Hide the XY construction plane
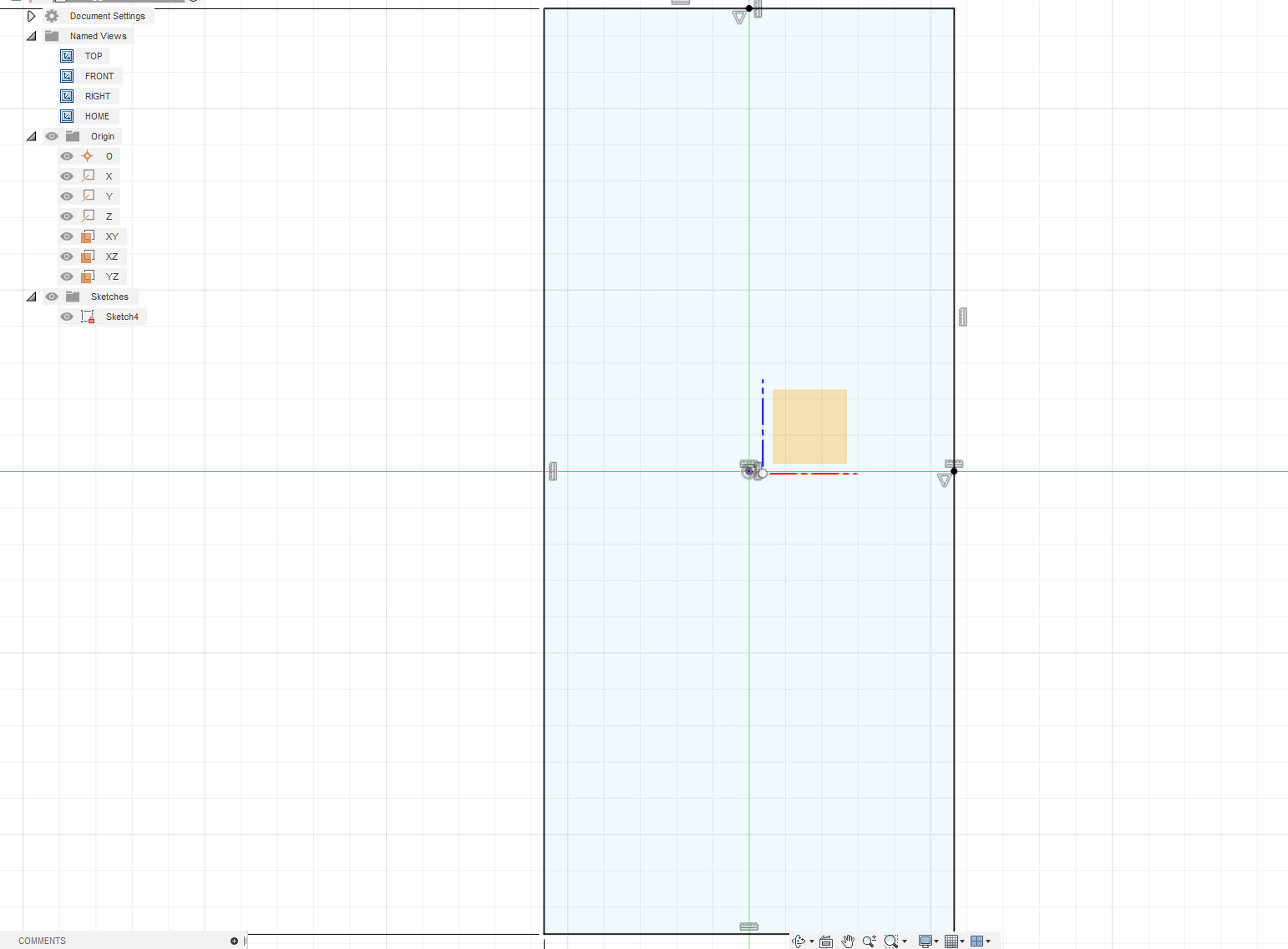Viewport: 1288px width, 949px height. pos(66,236)
